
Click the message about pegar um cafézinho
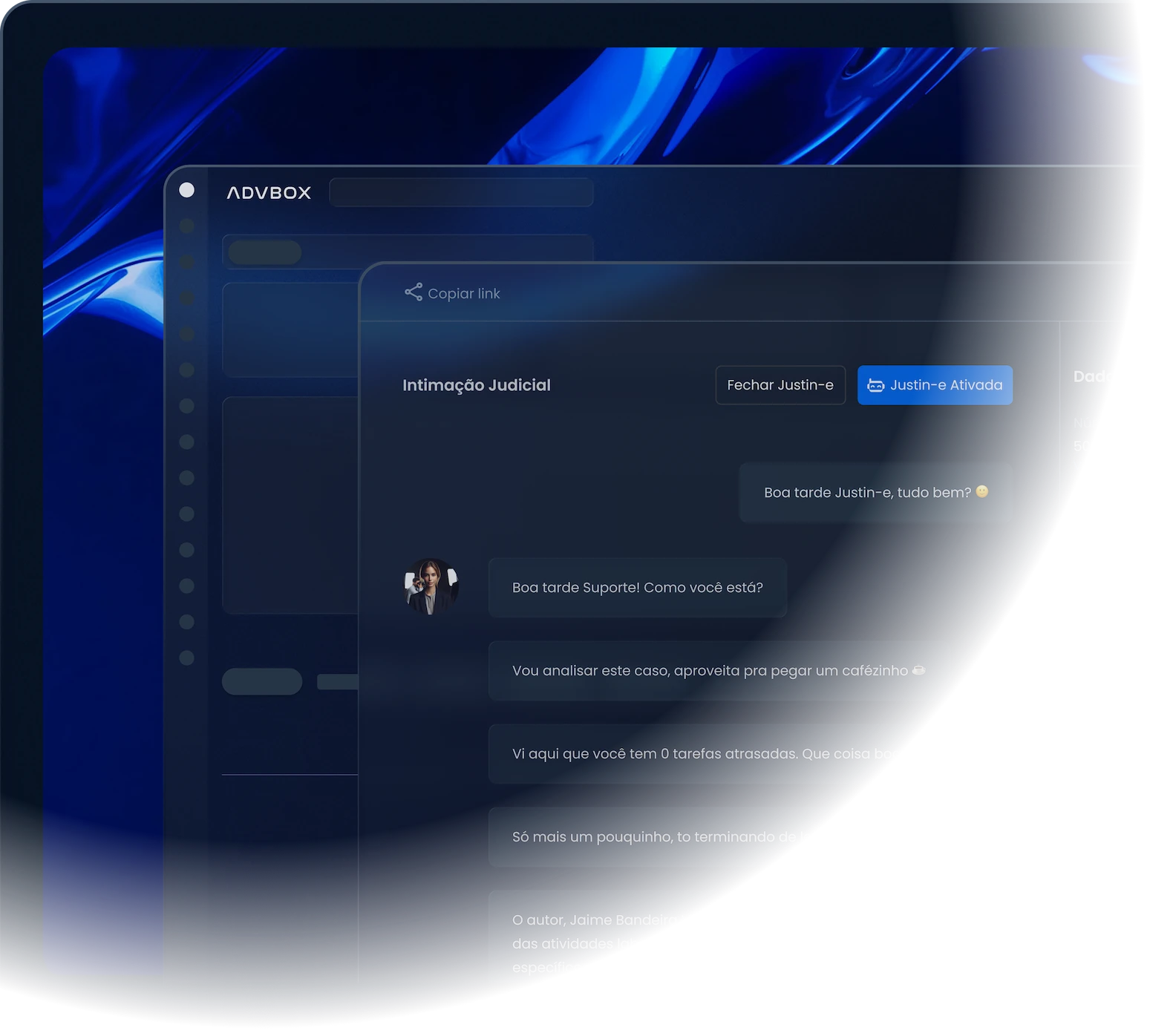tap(719, 671)
